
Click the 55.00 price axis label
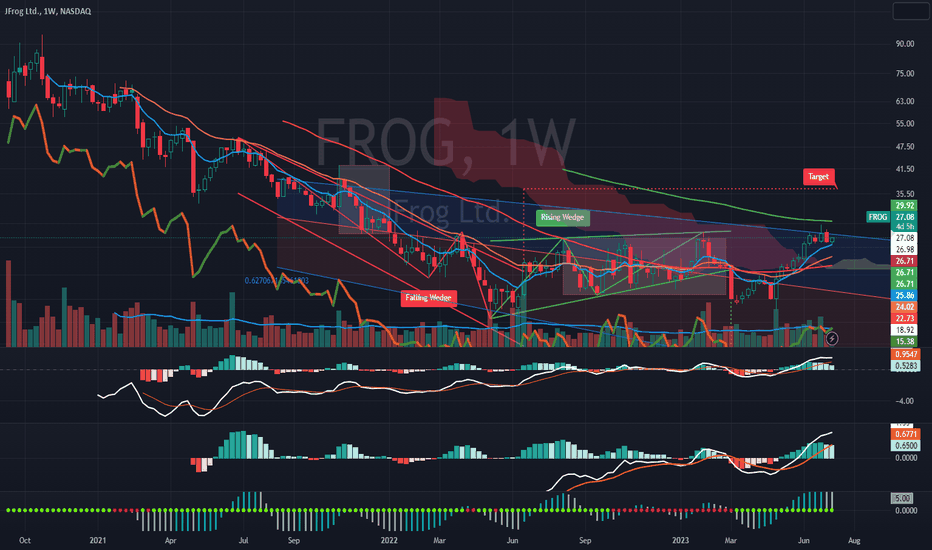(x=905, y=124)
